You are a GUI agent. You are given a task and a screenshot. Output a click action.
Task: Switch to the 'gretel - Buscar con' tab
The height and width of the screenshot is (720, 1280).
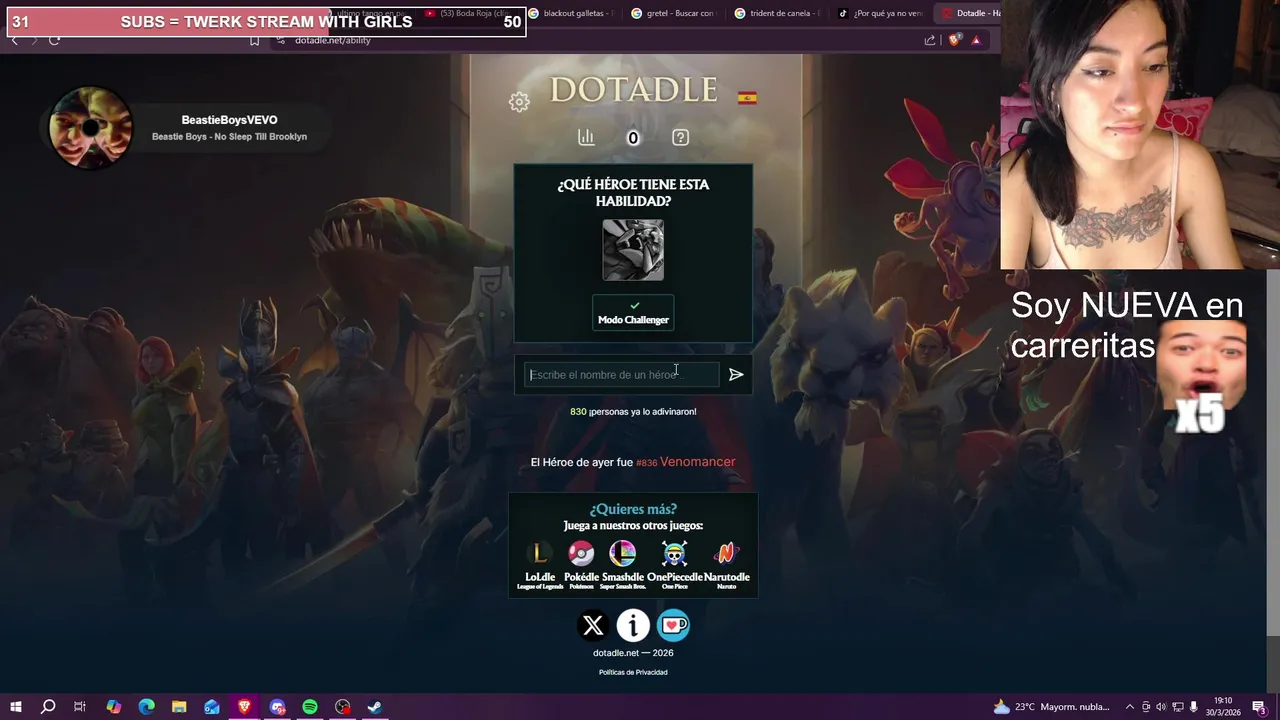click(x=676, y=13)
